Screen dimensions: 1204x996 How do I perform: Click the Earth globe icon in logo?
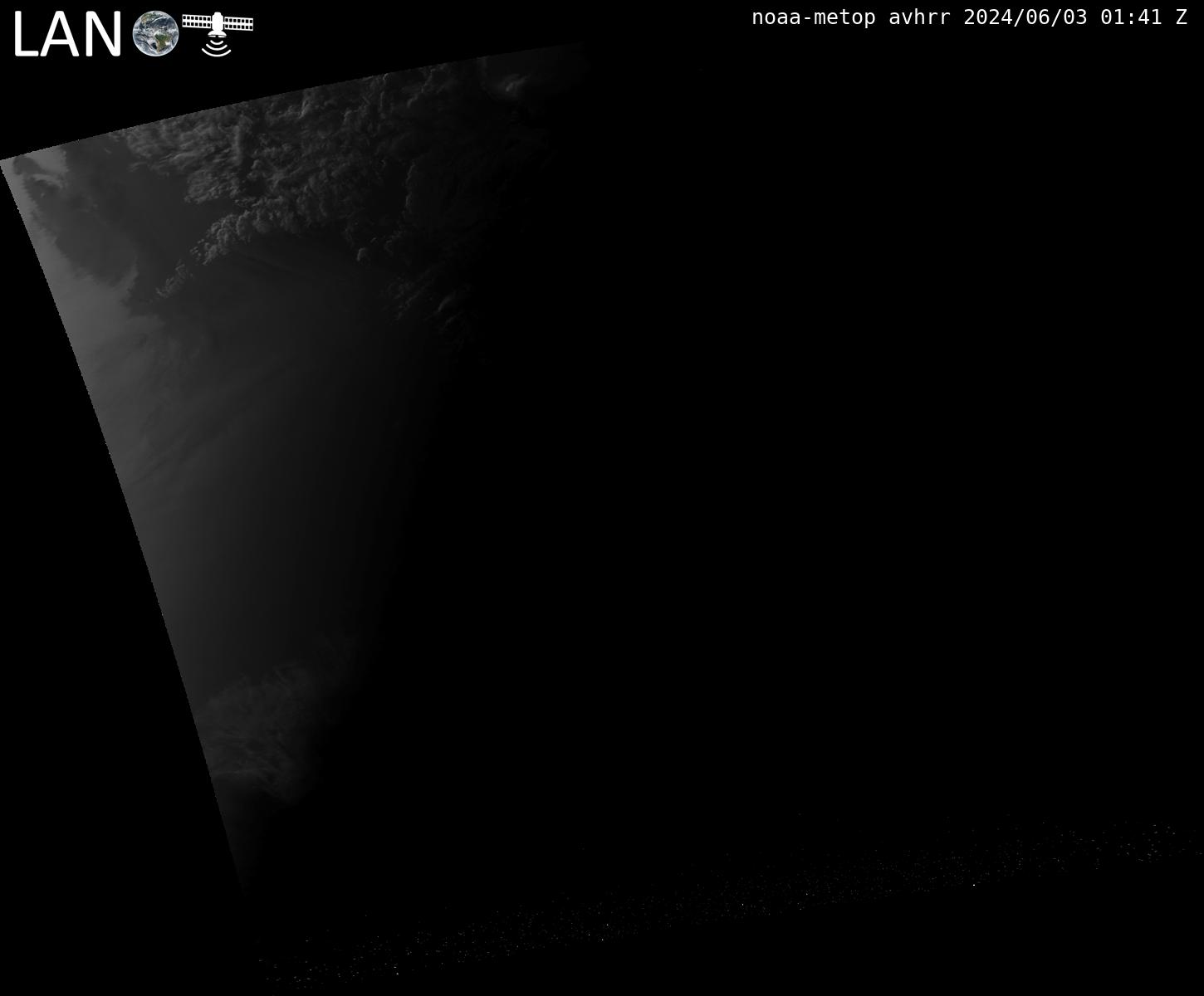(155, 34)
